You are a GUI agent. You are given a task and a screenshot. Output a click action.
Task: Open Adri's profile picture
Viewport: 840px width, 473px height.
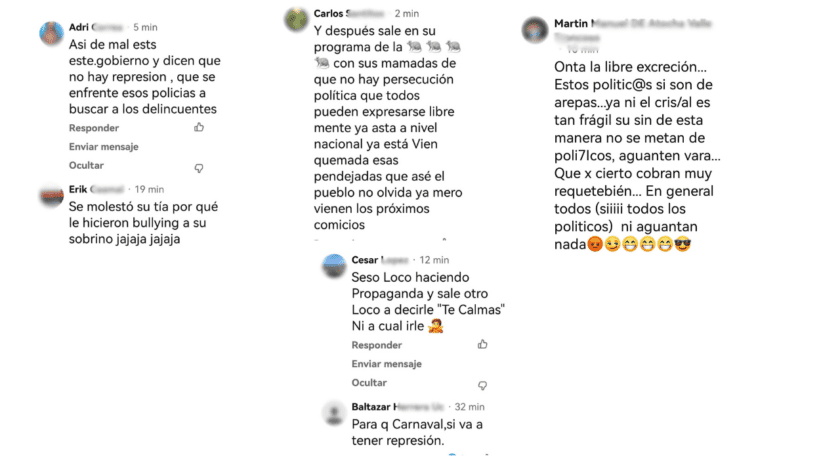point(52,33)
